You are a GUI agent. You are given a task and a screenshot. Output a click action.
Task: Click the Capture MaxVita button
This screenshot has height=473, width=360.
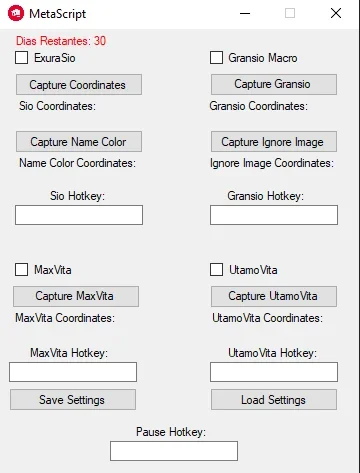pyautogui.click(x=76, y=296)
